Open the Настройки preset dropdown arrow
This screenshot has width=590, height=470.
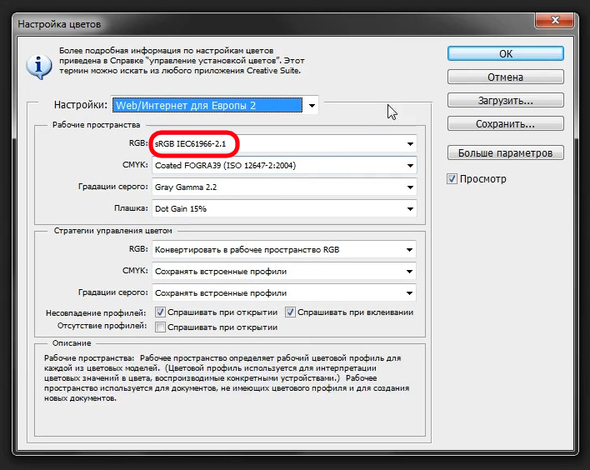(312, 105)
